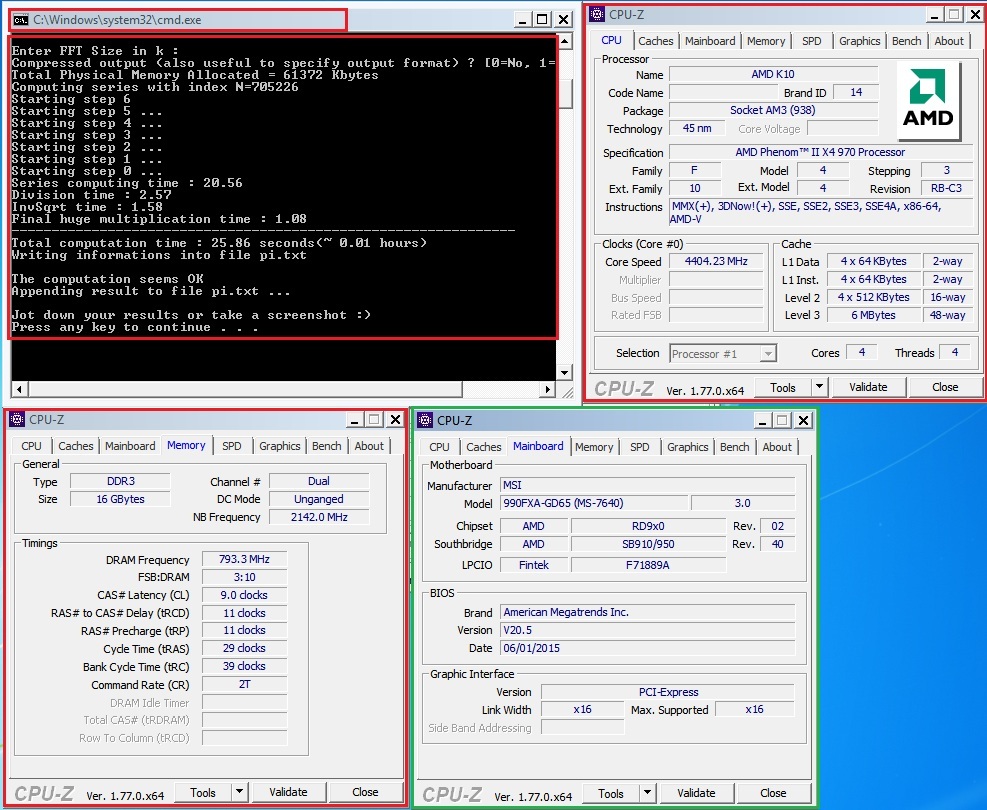
Task: Click the BIOS Date 06/01/2015 field
Action: coord(647,648)
